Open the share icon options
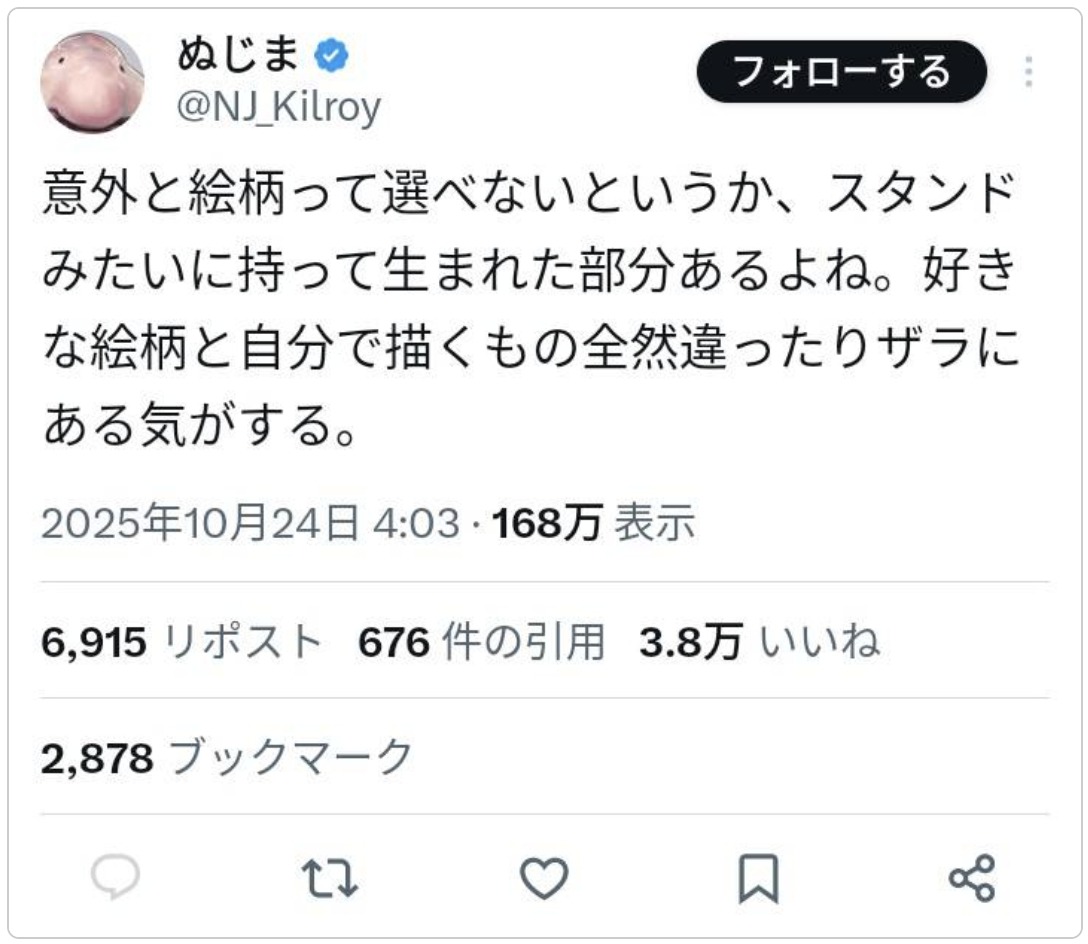The width and height of the screenshot is (1088, 944). point(971,878)
